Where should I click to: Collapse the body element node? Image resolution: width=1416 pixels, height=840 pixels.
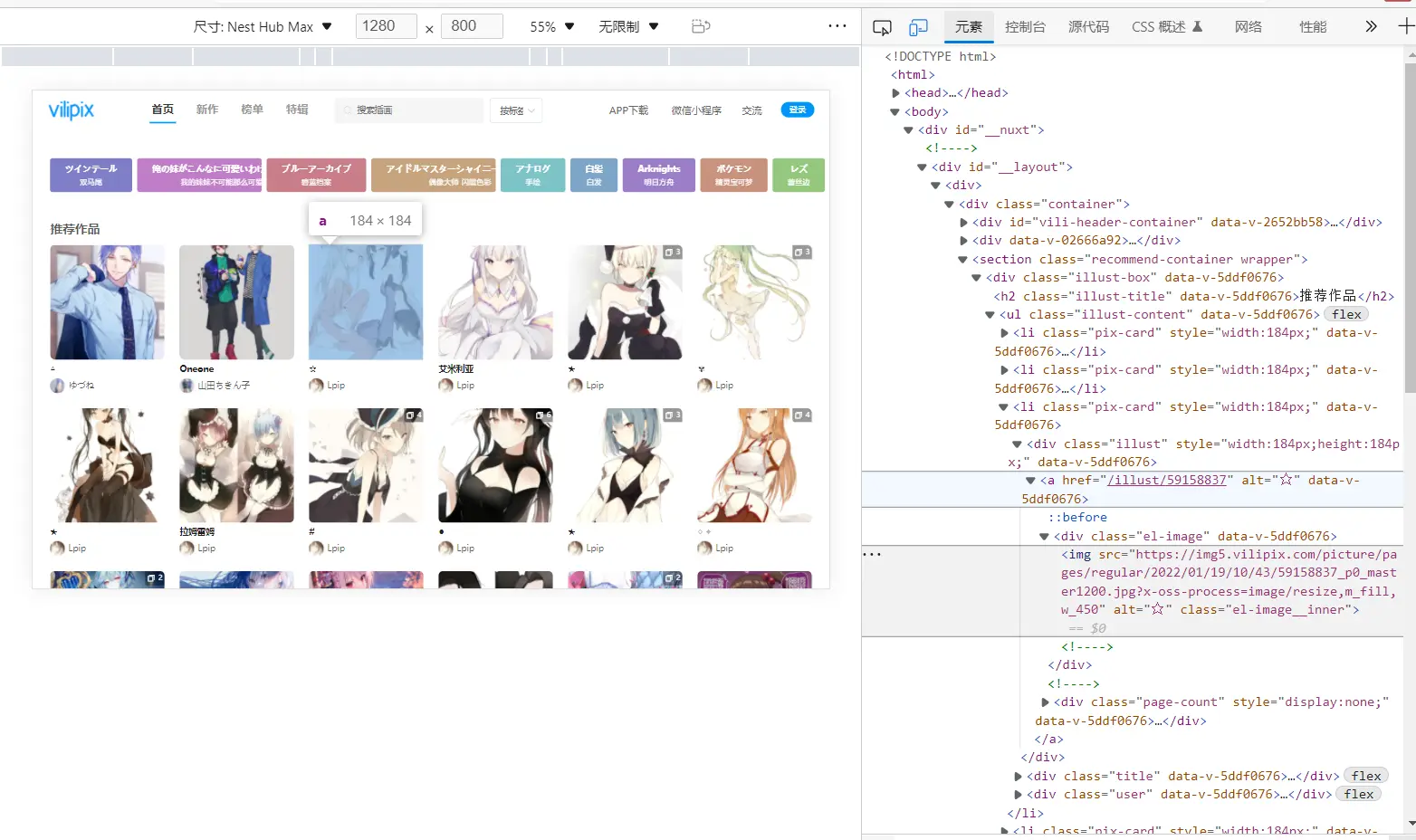pyautogui.click(x=895, y=112)
